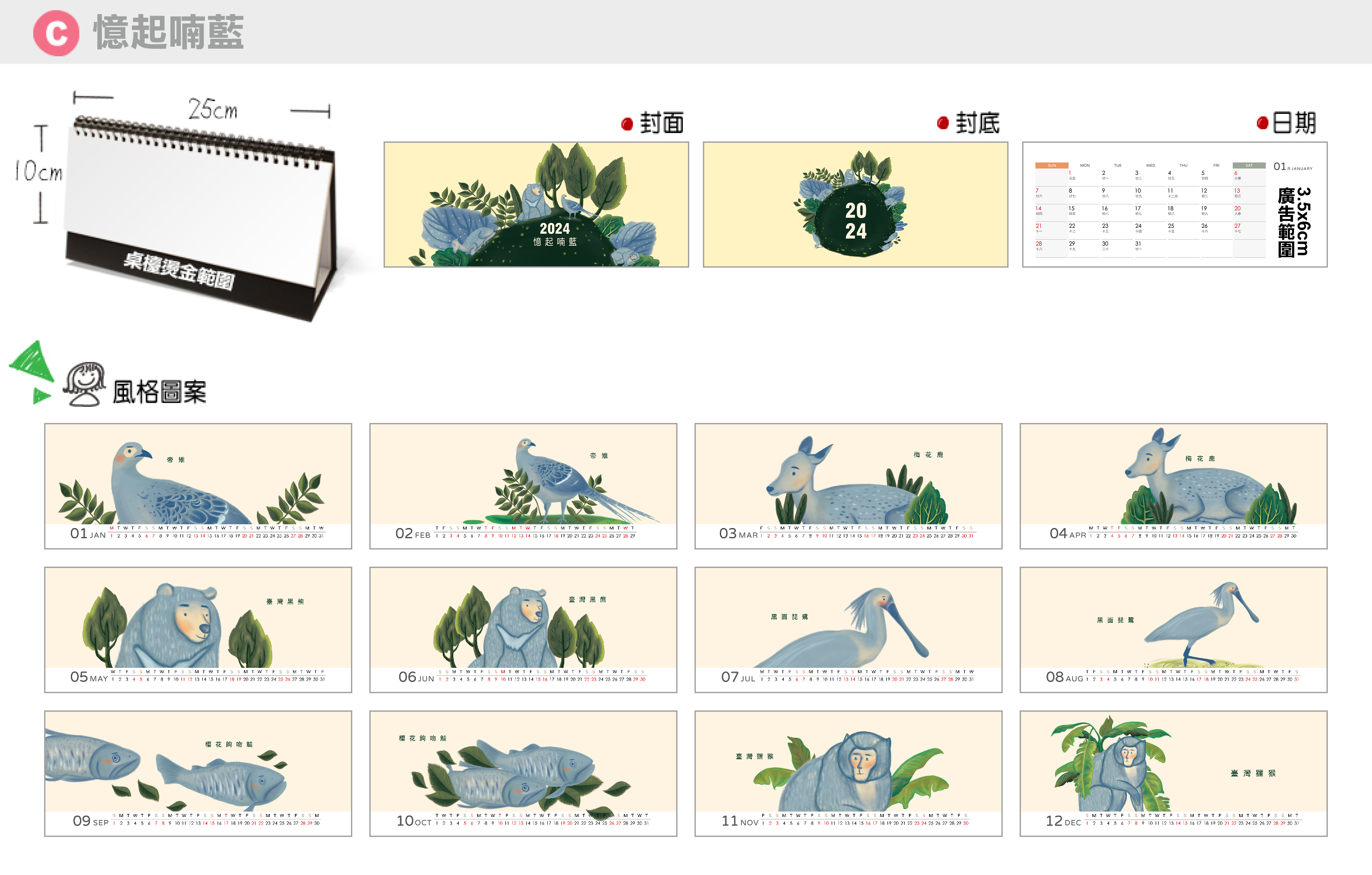
Task: Select the 05 MAY black bear design
Action: pyautogui.click(x=198, y=629)
